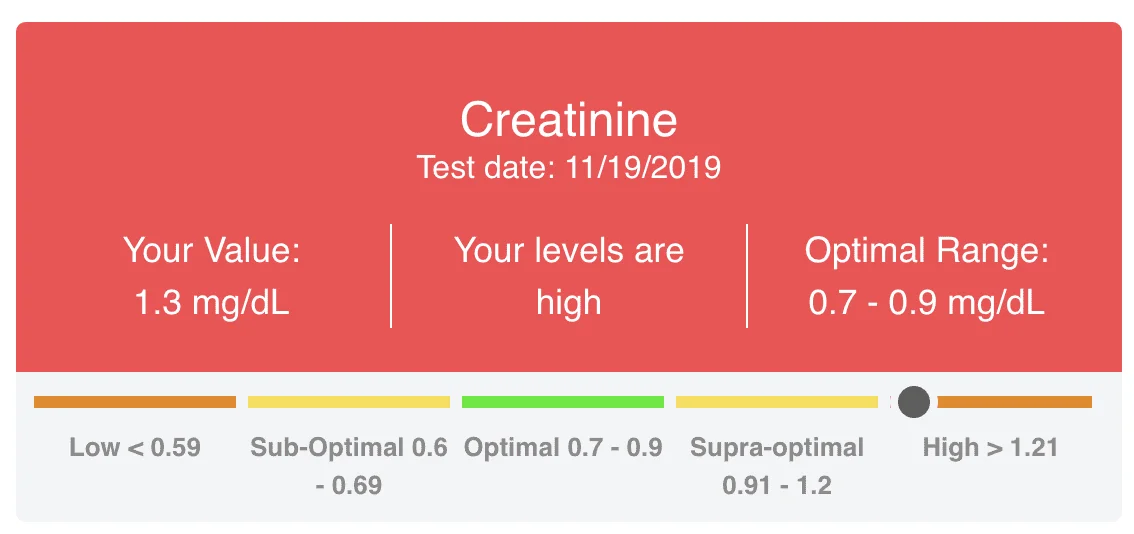Click the Sub-Optimal 0.6 - 0.69 label
The width and height of the screenshot is (1134, 534).
coord(349,466)
